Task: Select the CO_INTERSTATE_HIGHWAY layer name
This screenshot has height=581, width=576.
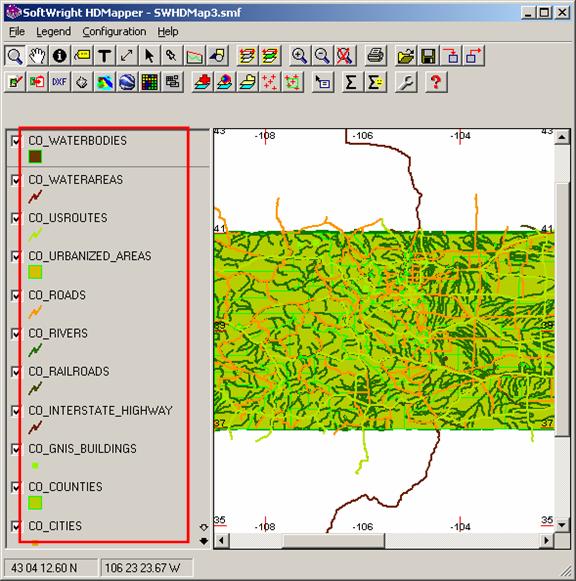Action: coord(100,411)
